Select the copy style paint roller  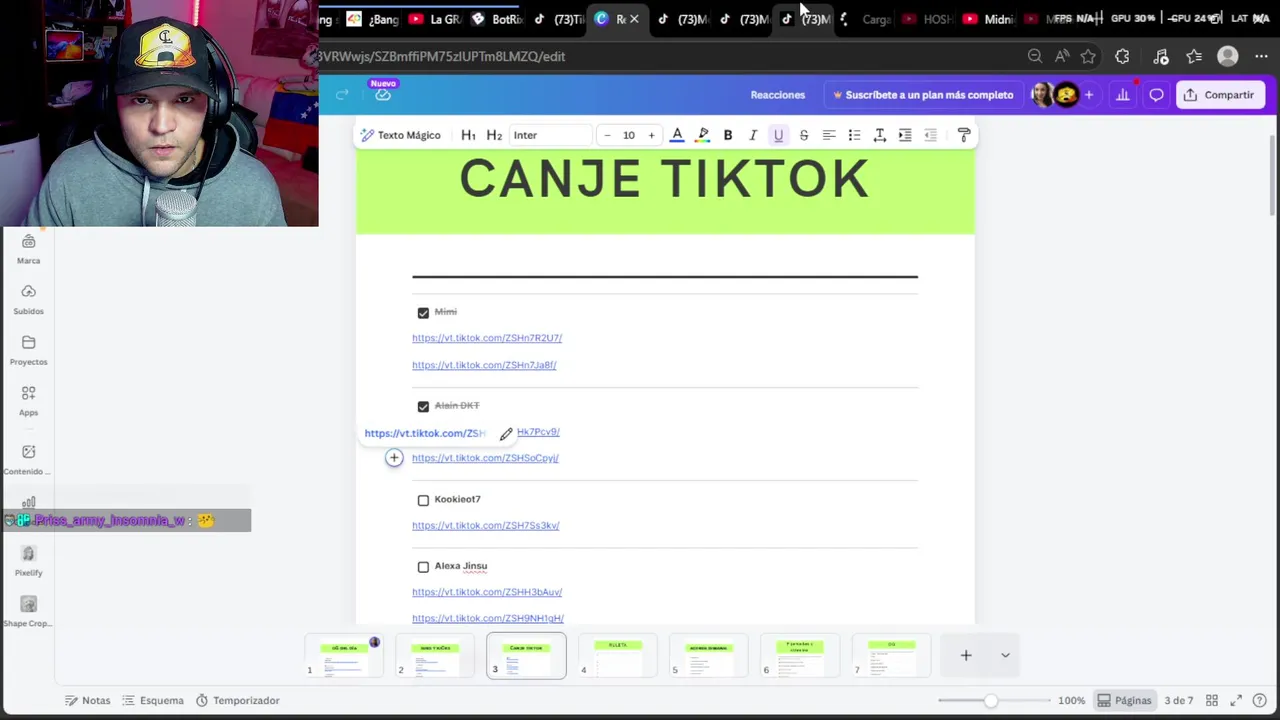point(964,135)
